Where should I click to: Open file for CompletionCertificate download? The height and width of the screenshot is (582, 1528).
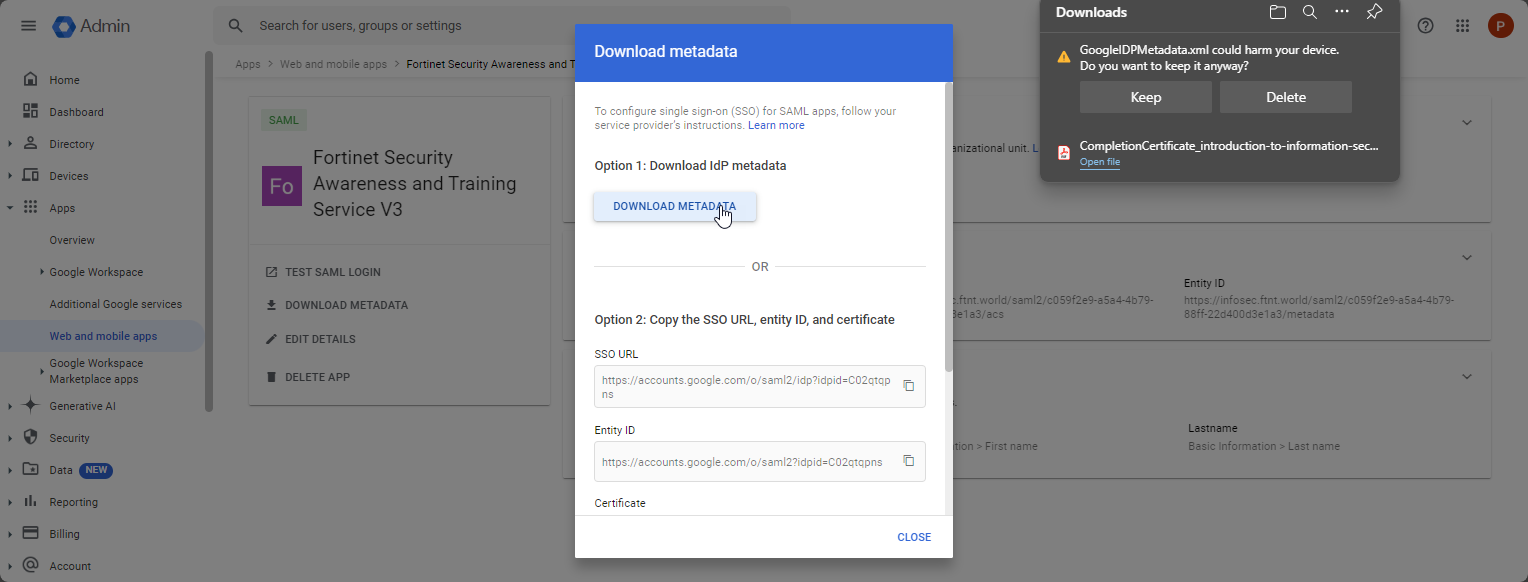point(1100,162)
